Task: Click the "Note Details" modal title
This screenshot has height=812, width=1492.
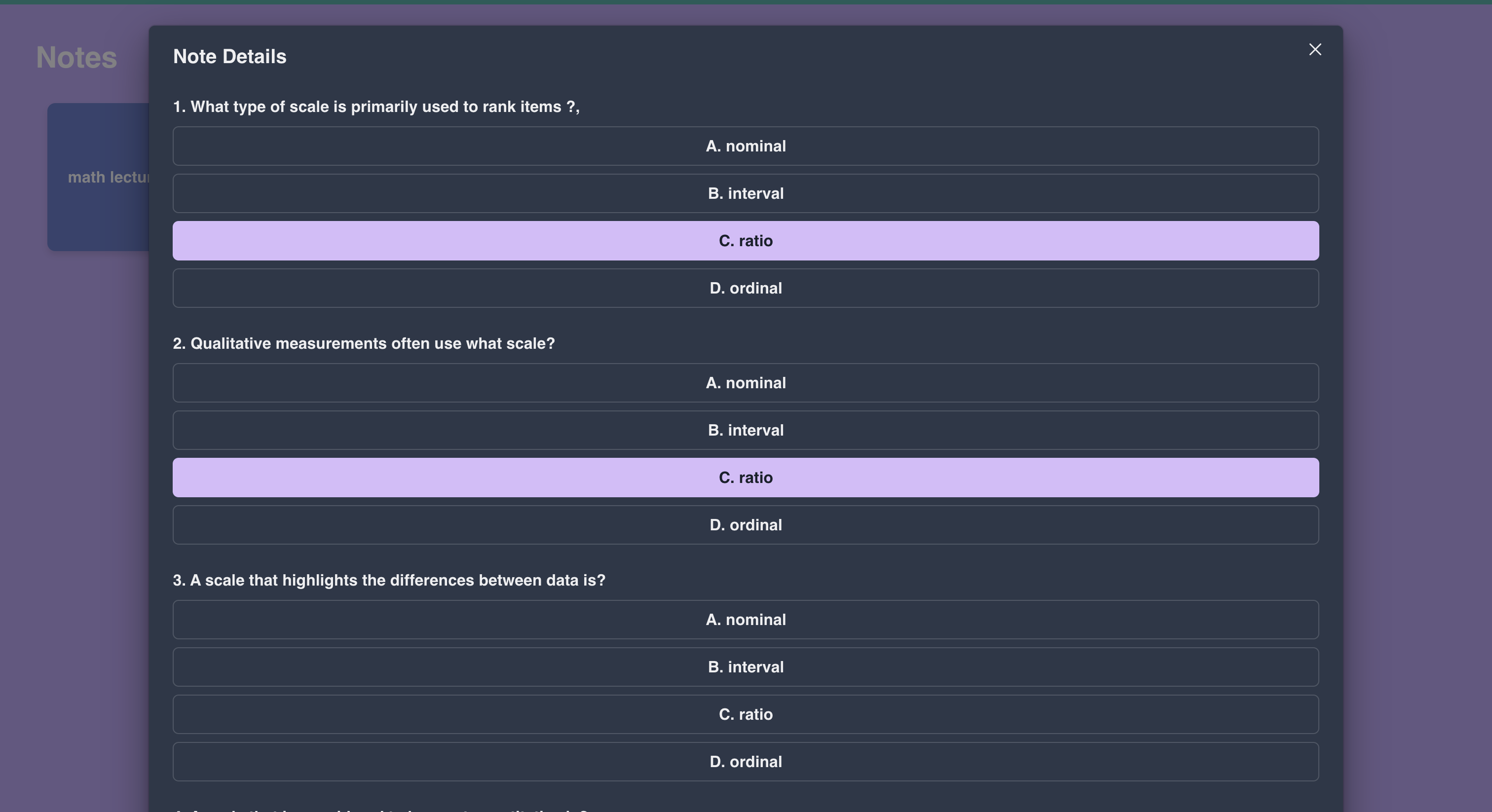Action: (x=229, y=56)
